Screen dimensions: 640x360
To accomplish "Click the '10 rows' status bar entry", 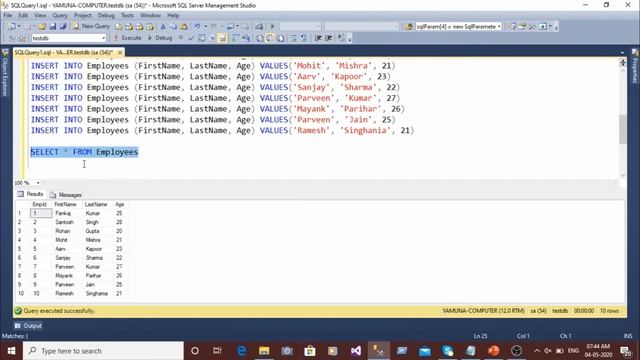I will click(609, 311).
